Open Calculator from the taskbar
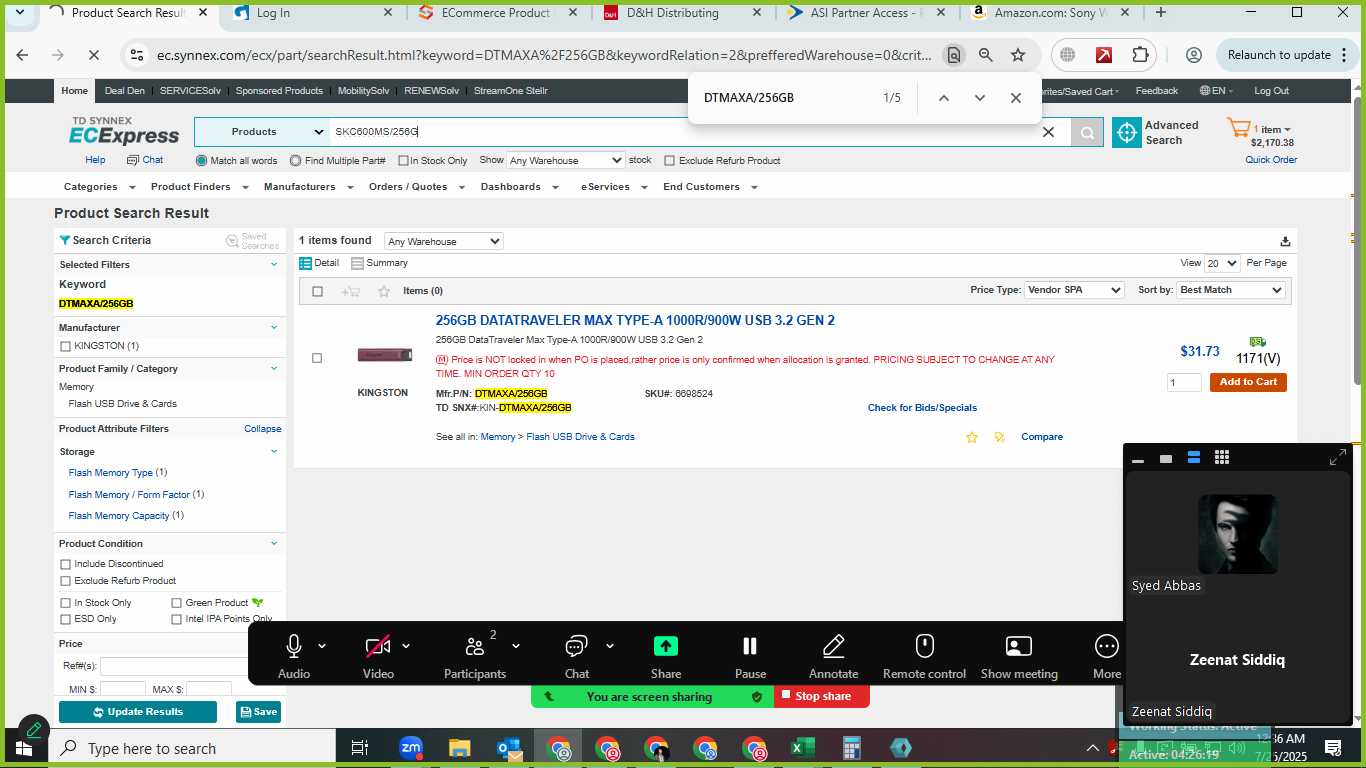This screenshot has width=1366, height=768. click(x=851, y=748)
